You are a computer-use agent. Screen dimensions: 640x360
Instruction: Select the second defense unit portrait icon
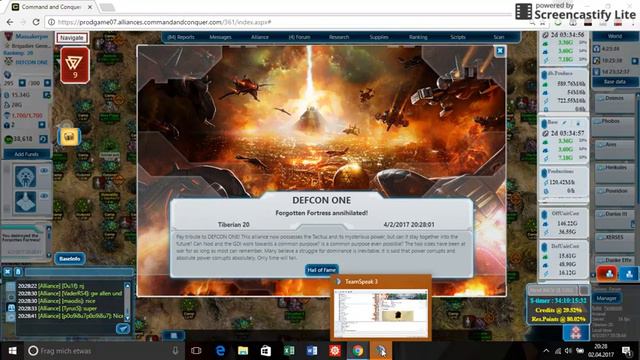(25, 202)
